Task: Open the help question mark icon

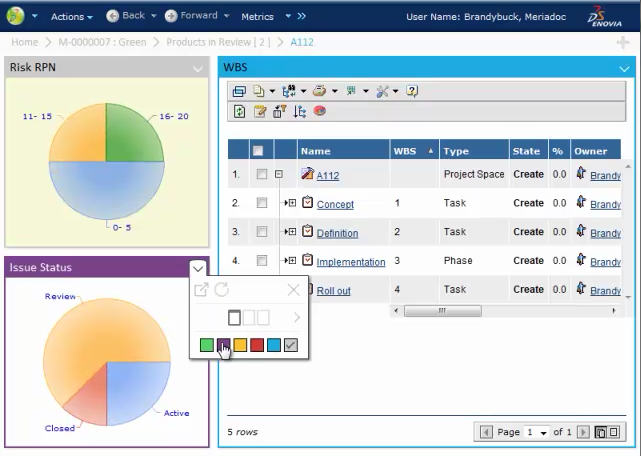Action: click(412, 91)
